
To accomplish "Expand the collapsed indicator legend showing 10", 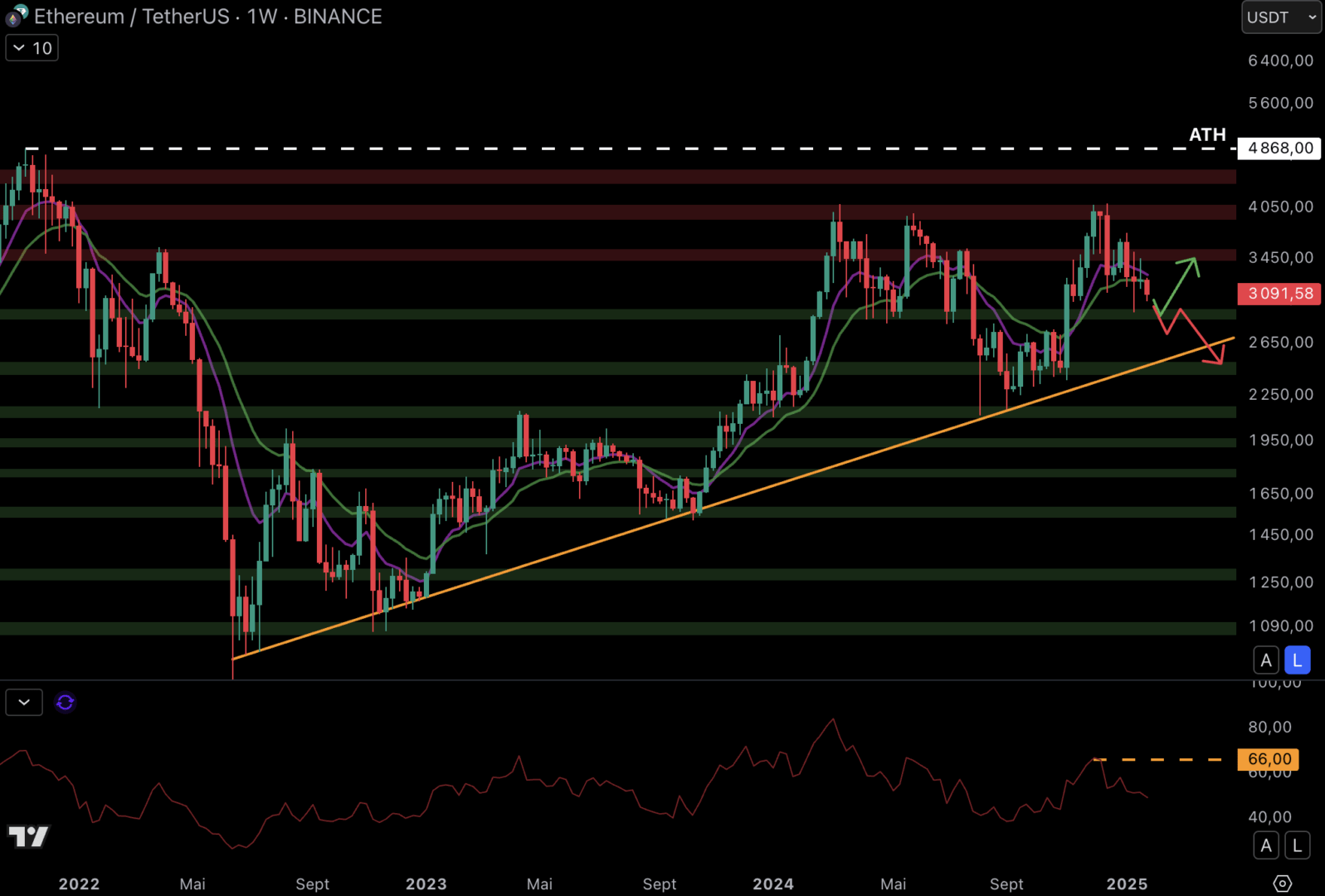I will point(32,48).
